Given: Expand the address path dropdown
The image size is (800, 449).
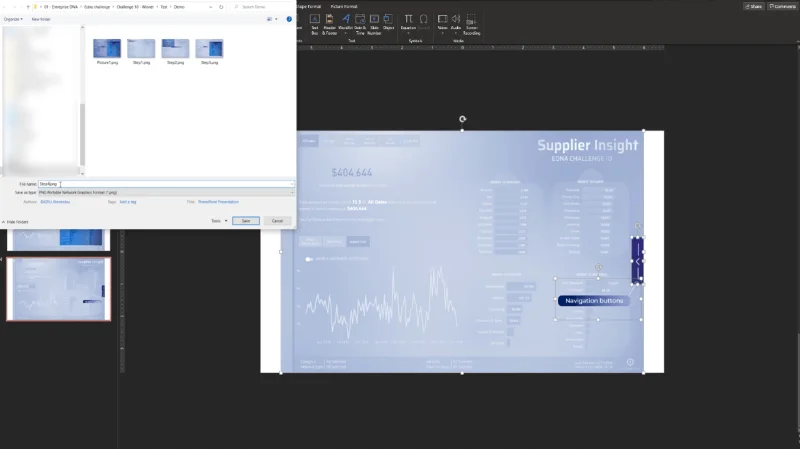Looking at the screenshot, I should click(211, 7).
